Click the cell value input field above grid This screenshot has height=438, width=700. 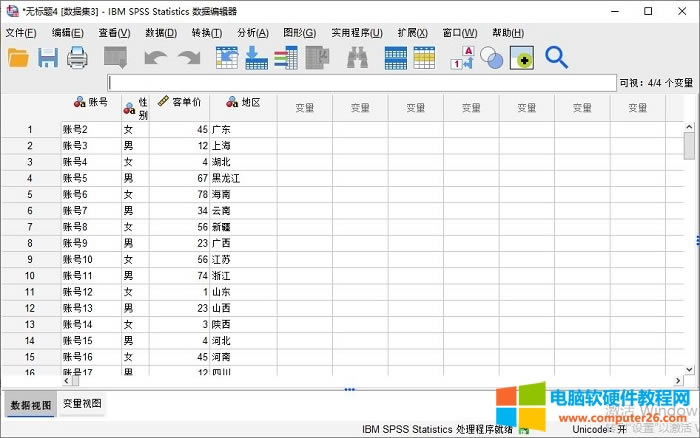(360, 83)
